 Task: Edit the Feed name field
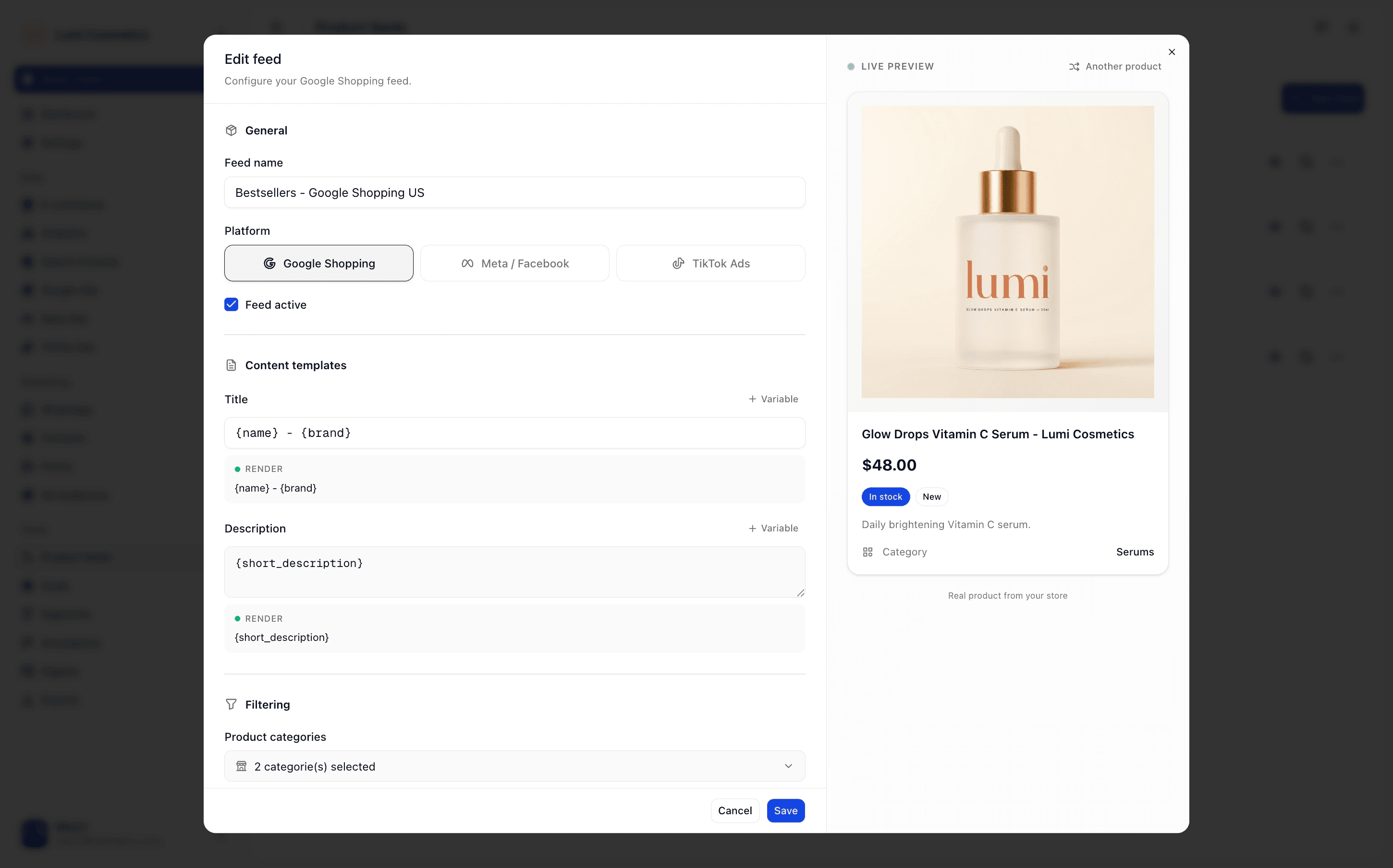[x=514, y=193]
